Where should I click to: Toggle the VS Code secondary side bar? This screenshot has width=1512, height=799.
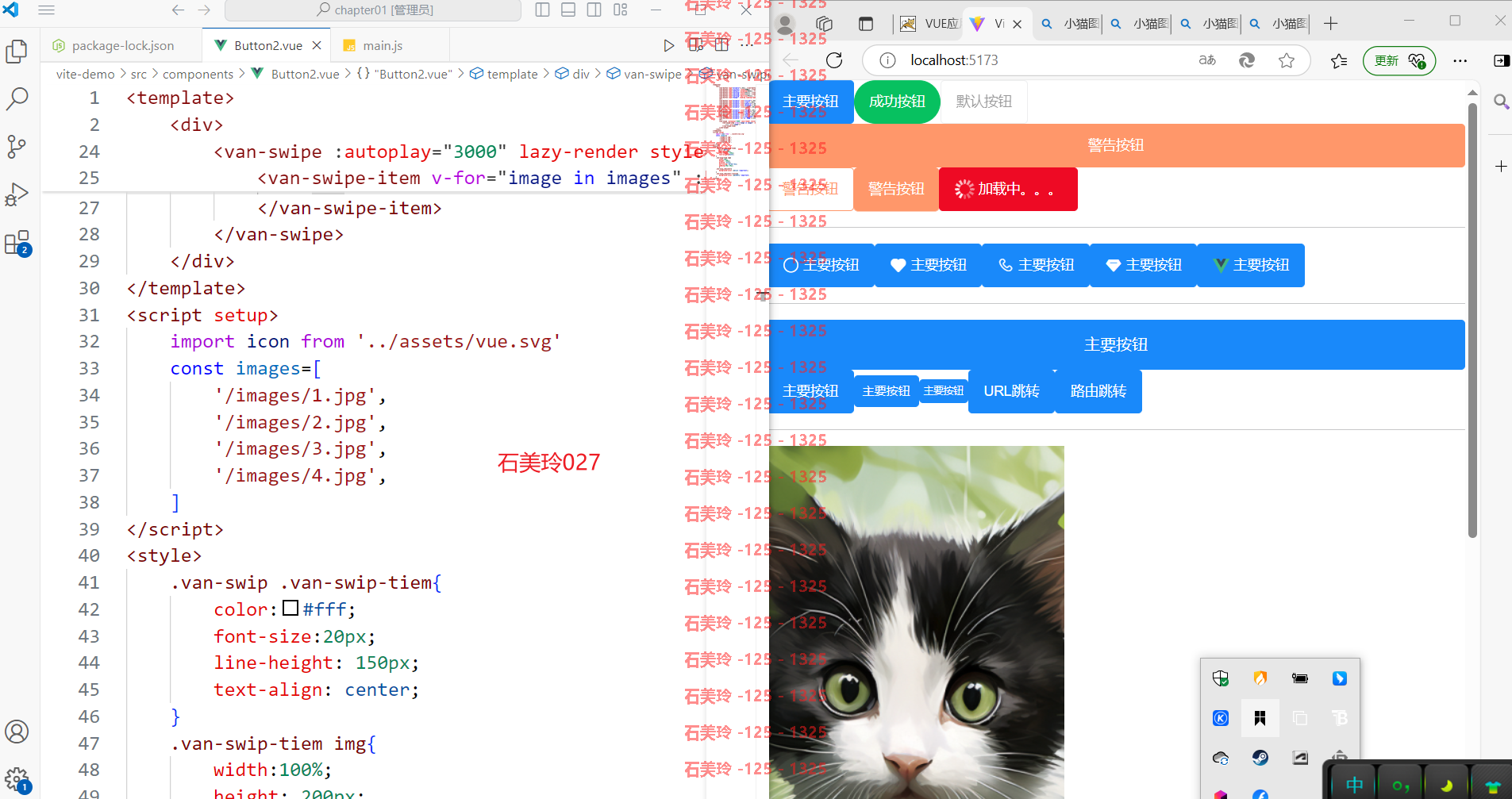pyautogui.click(x=594, y=10)
